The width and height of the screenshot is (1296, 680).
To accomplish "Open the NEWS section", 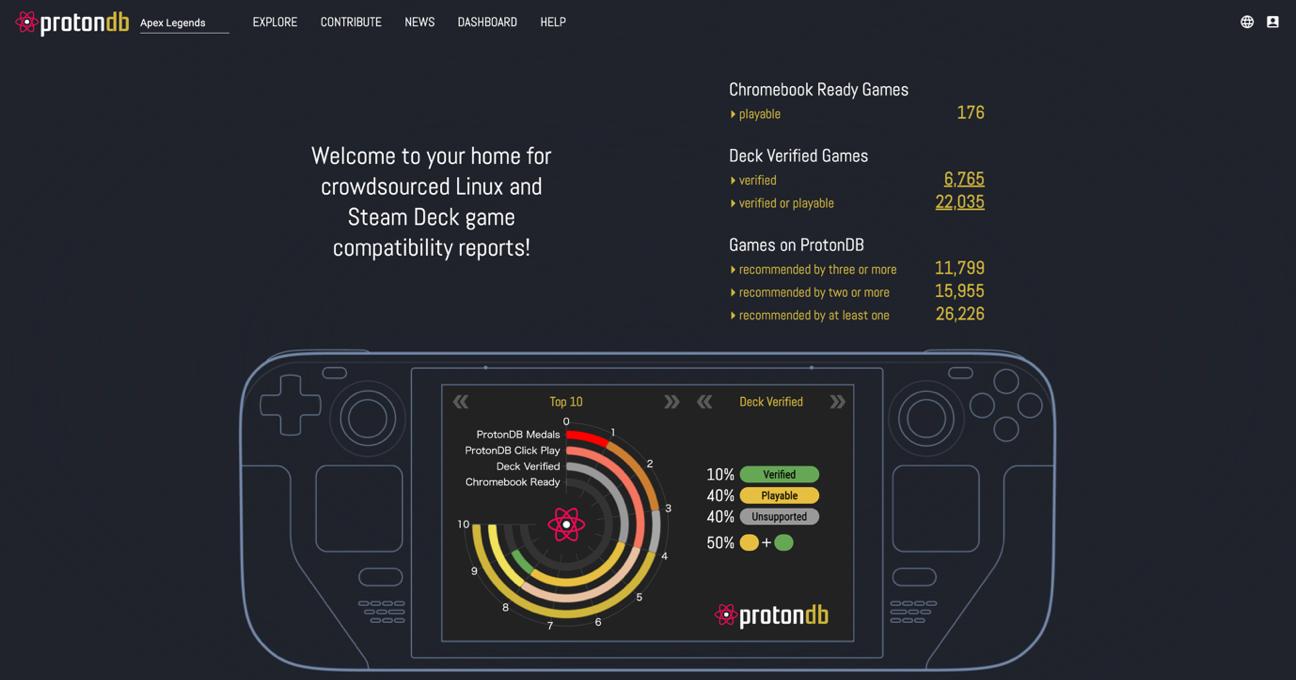I will point(419,21).
